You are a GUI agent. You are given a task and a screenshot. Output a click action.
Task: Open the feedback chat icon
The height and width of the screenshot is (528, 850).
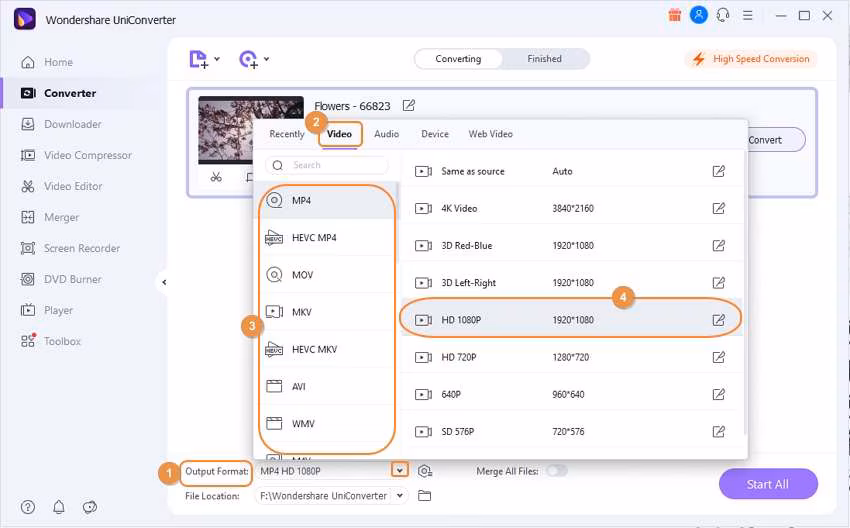[89, 507]
